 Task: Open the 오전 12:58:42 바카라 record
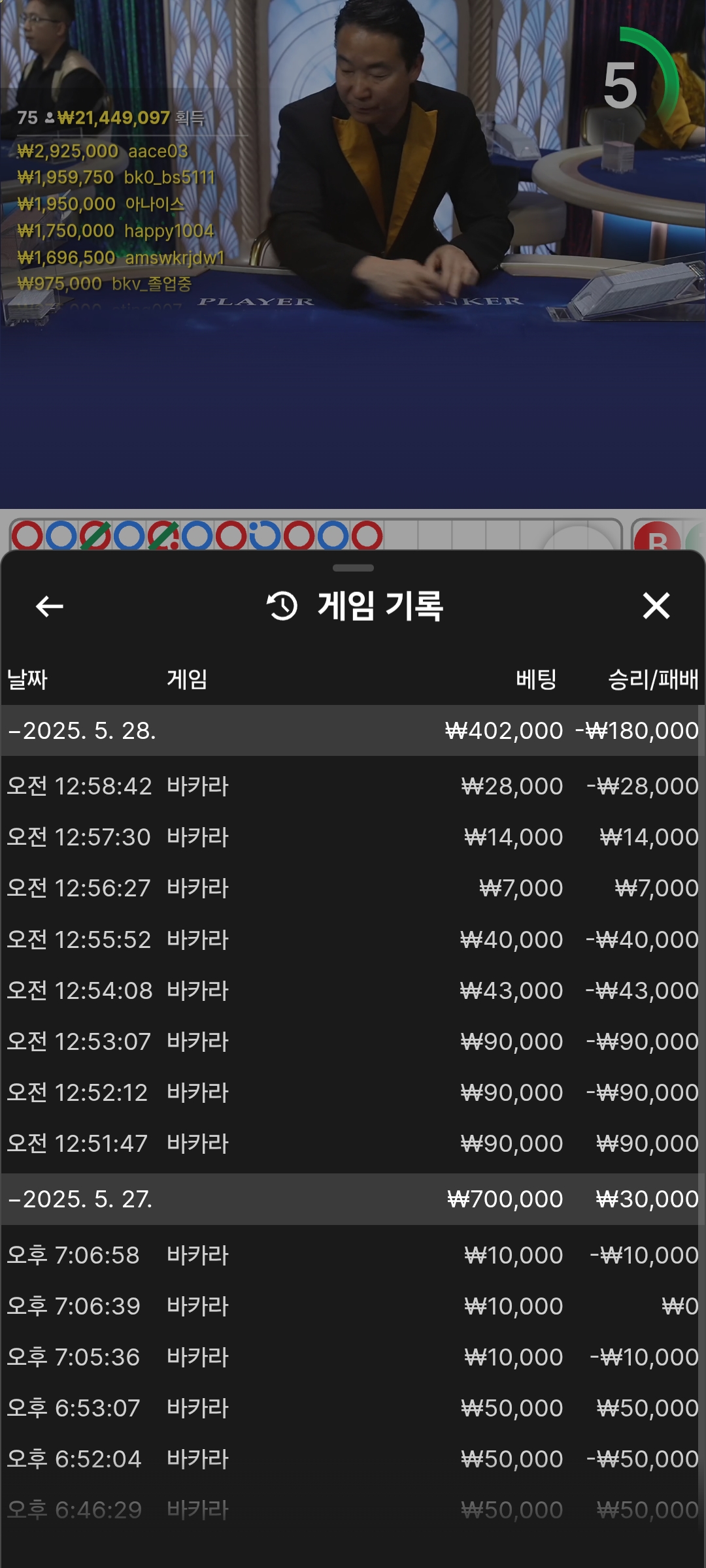coord(353,786)
